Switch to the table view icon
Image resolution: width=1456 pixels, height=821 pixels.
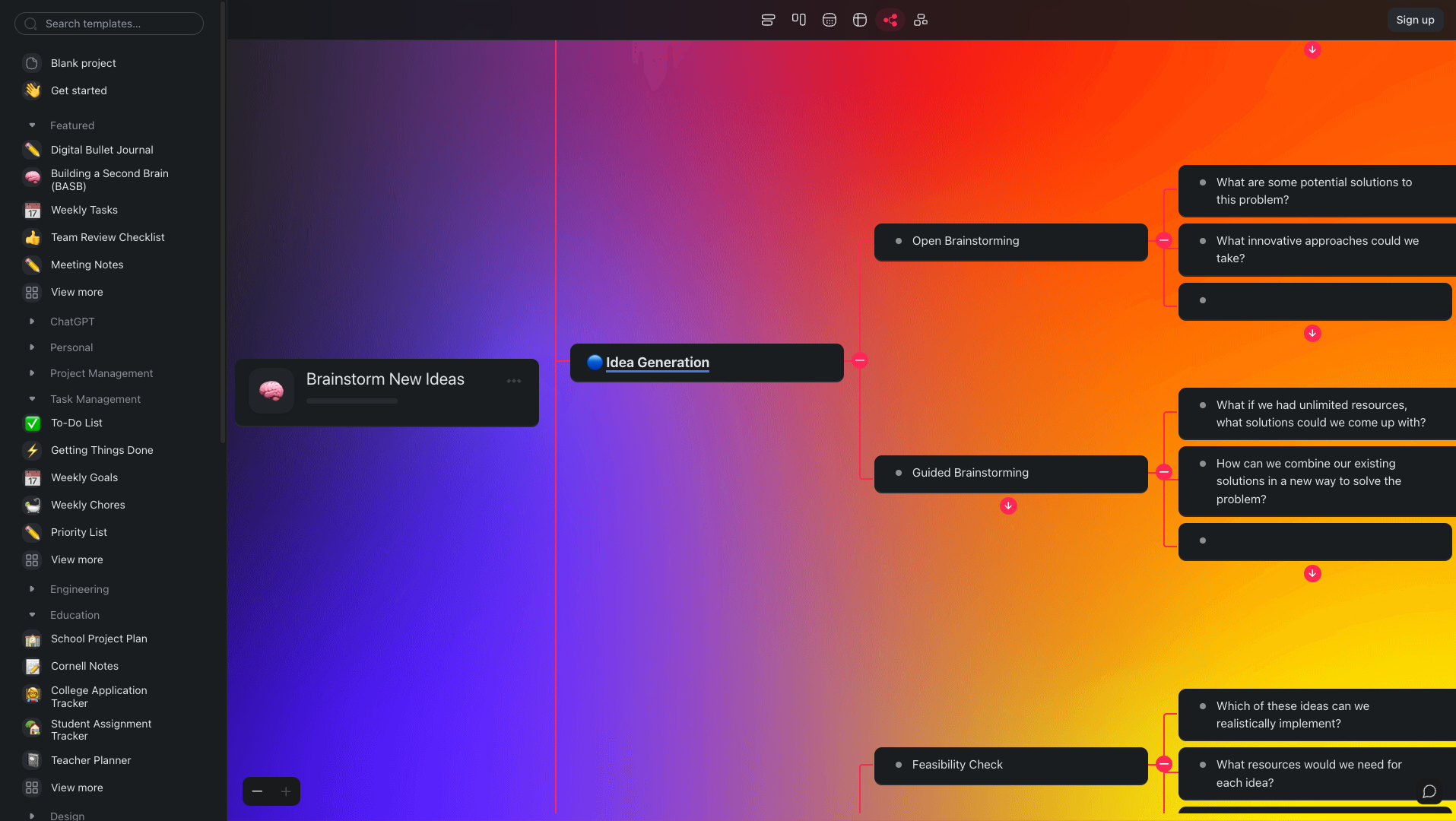click(860, 20)
